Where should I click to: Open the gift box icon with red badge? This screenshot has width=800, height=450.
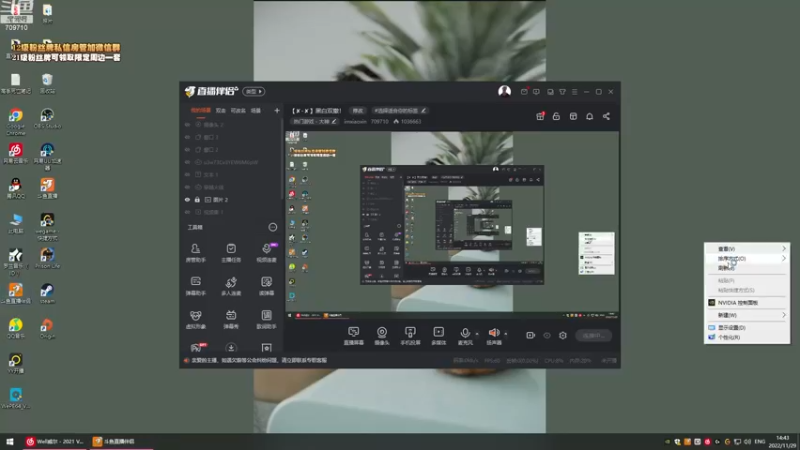pos(540,116)
